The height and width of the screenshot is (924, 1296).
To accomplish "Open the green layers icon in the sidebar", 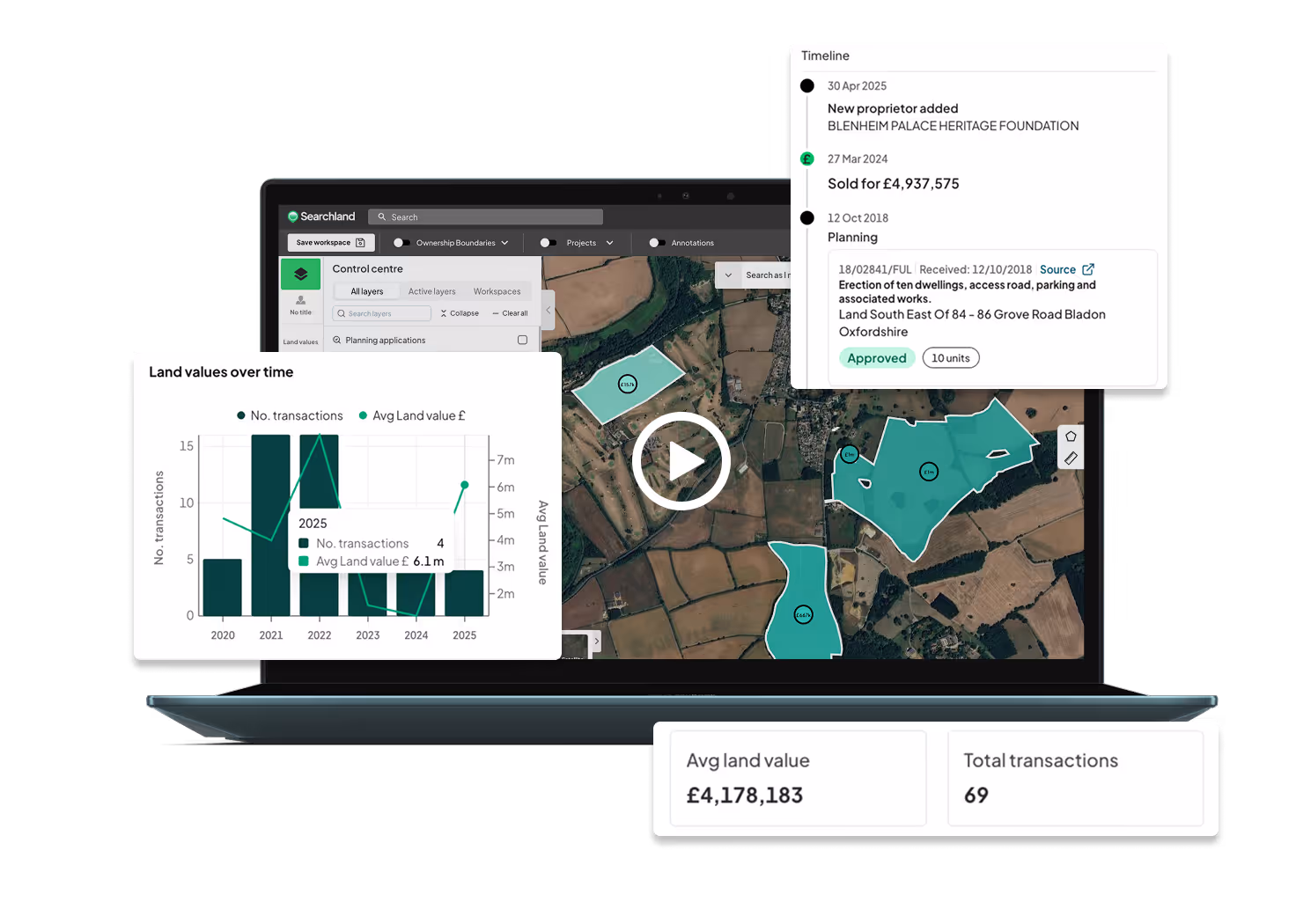I will tap(301, 274).
